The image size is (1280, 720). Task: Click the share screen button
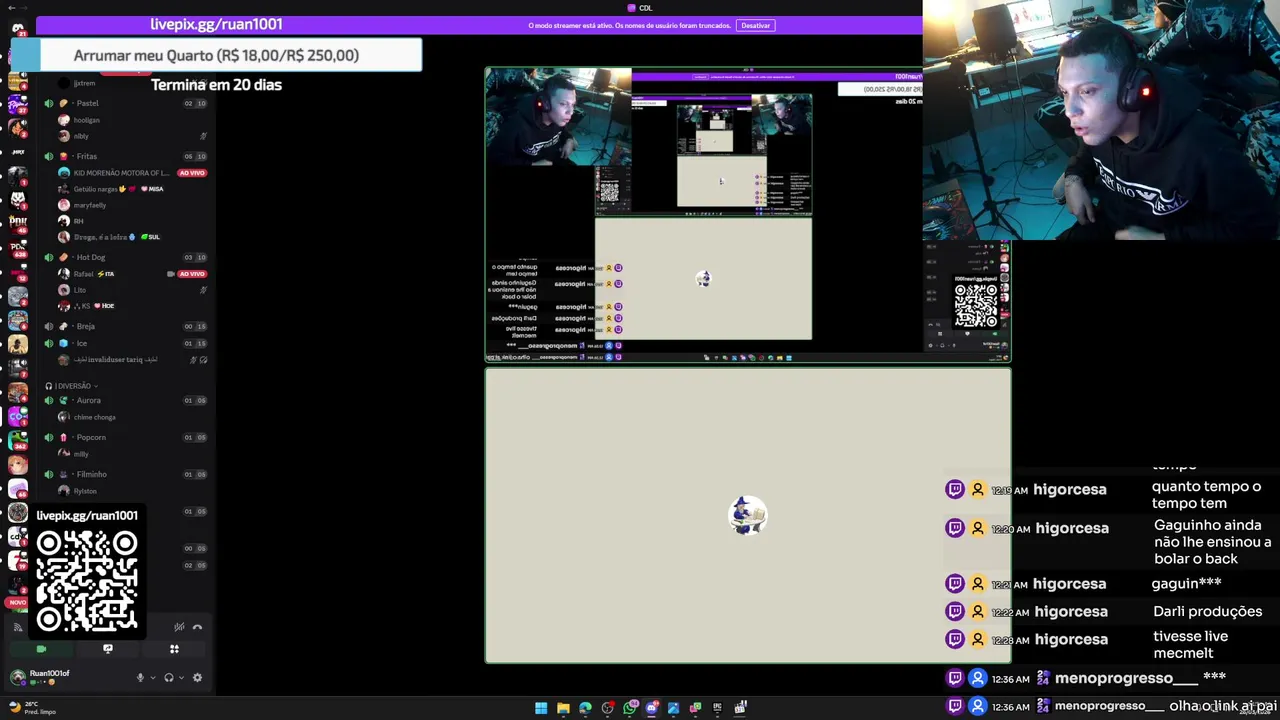108,649
